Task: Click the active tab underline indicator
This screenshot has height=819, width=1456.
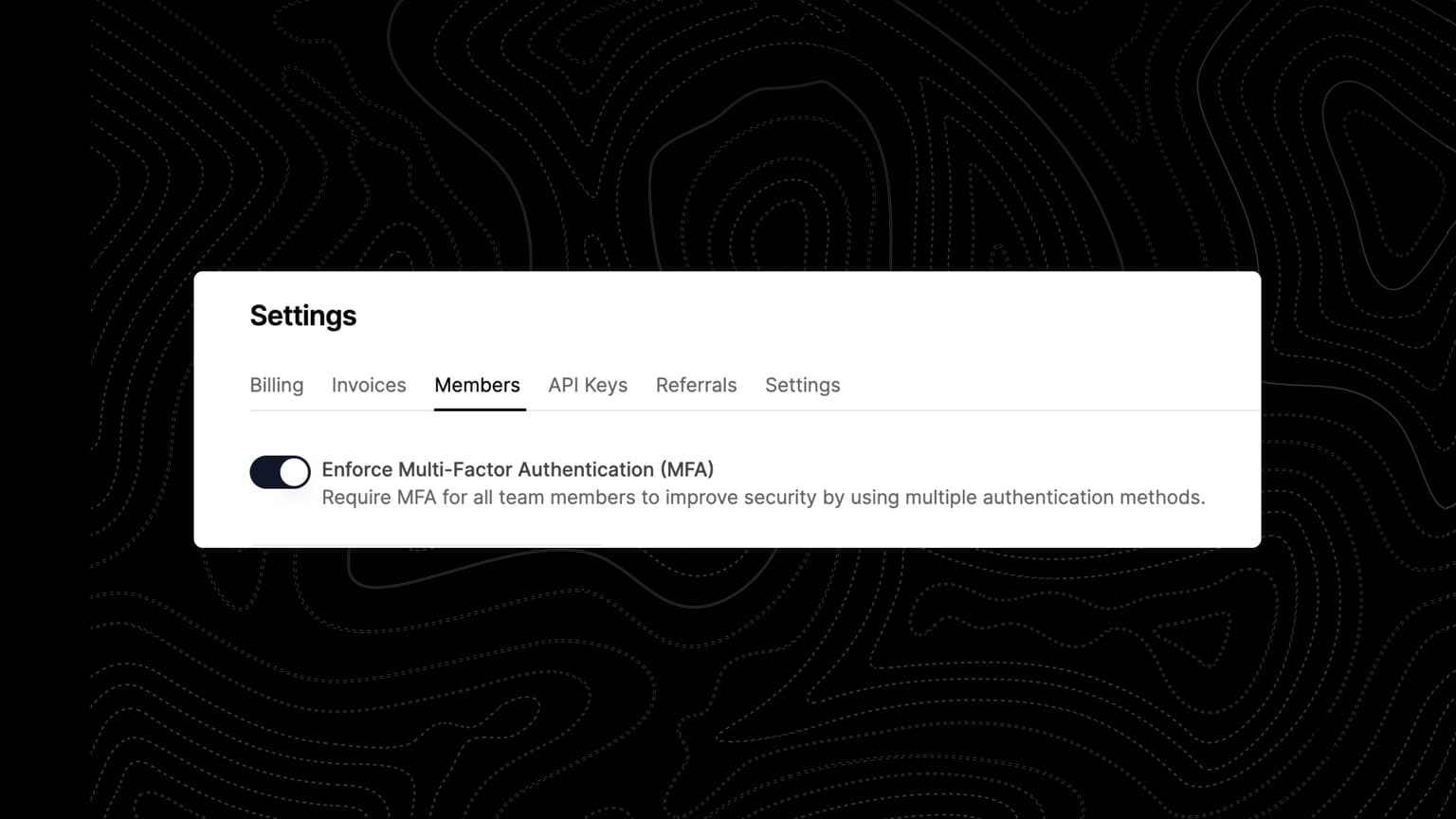Action: pyautogui.click(x=479, y=409)
